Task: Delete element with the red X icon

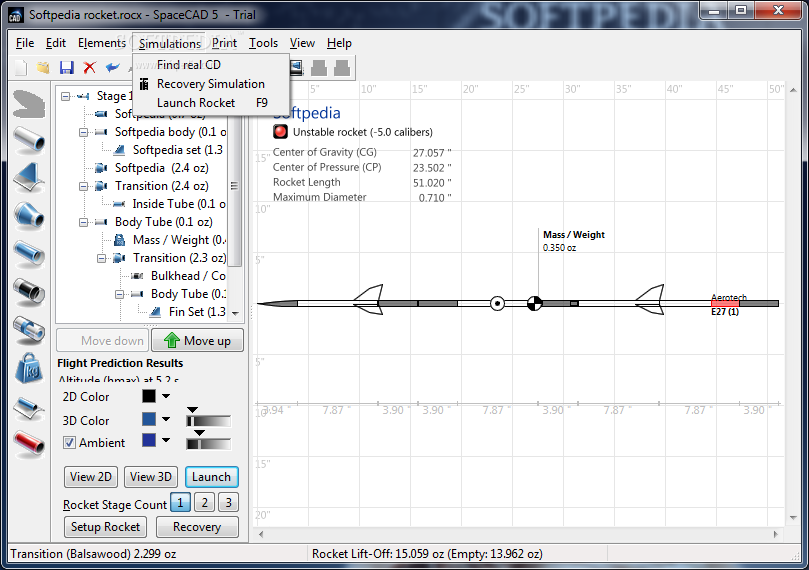Action: click(90, 68)
